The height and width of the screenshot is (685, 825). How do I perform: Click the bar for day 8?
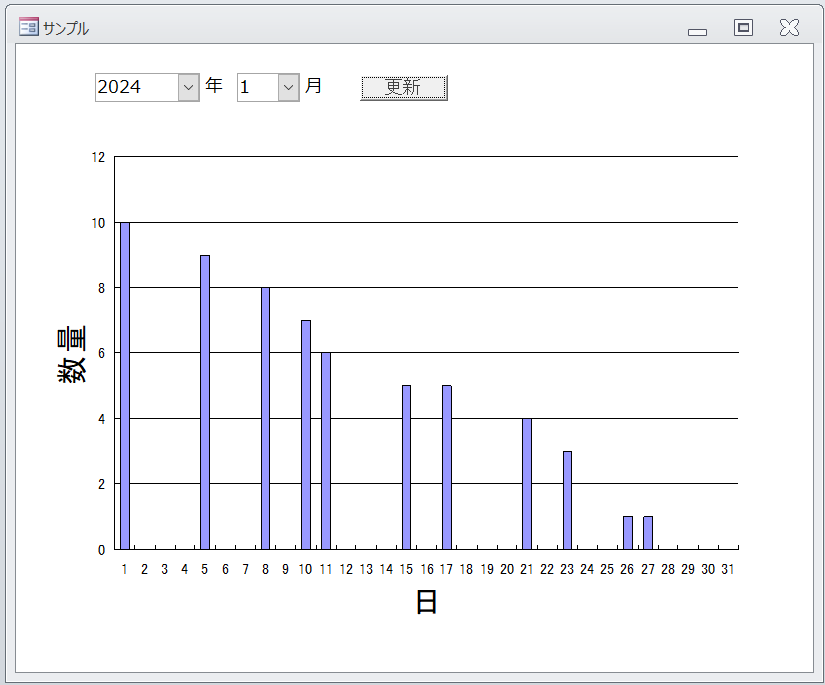pos(265,418)
